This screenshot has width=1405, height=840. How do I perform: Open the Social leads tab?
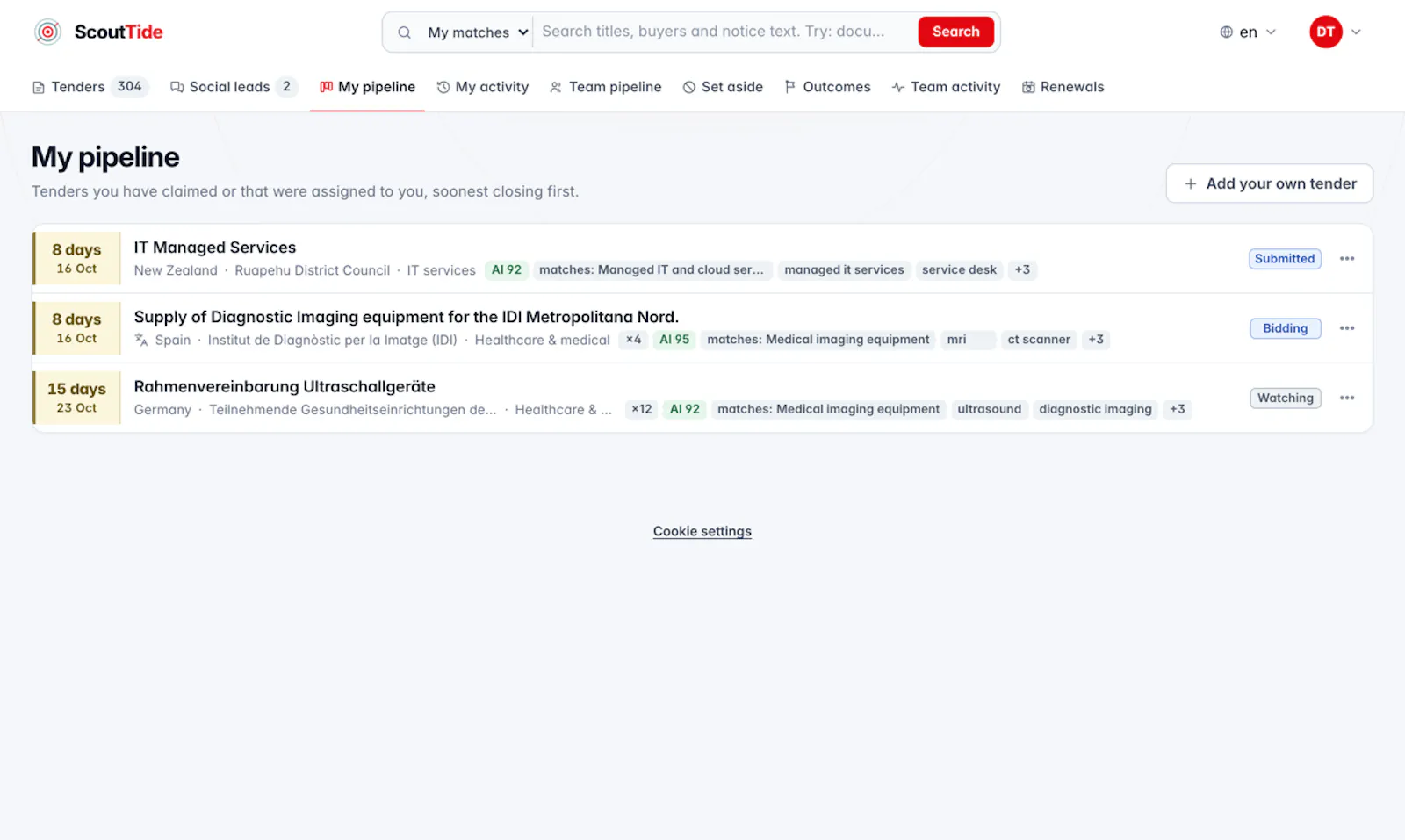(x=234, y=87)
